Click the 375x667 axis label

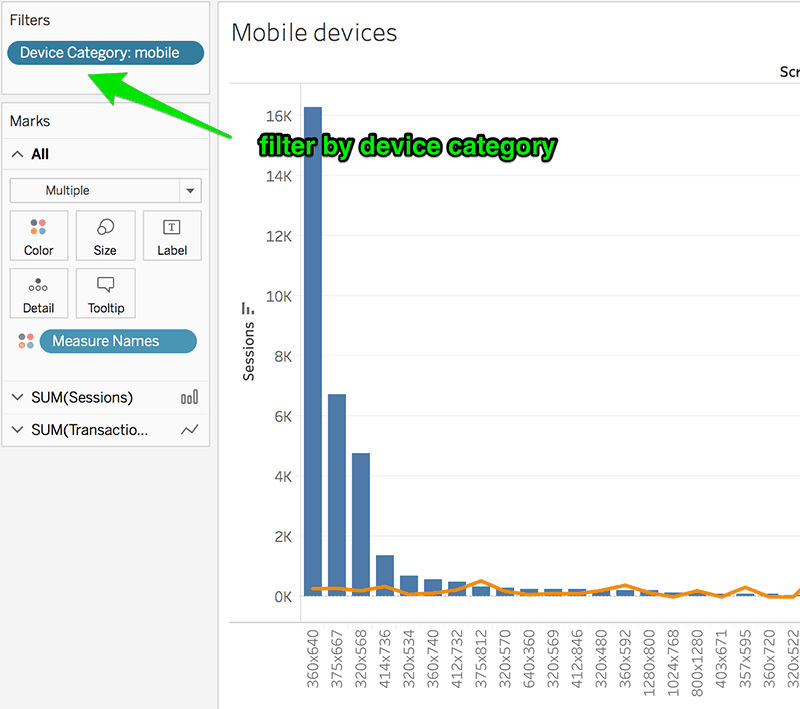337,659
